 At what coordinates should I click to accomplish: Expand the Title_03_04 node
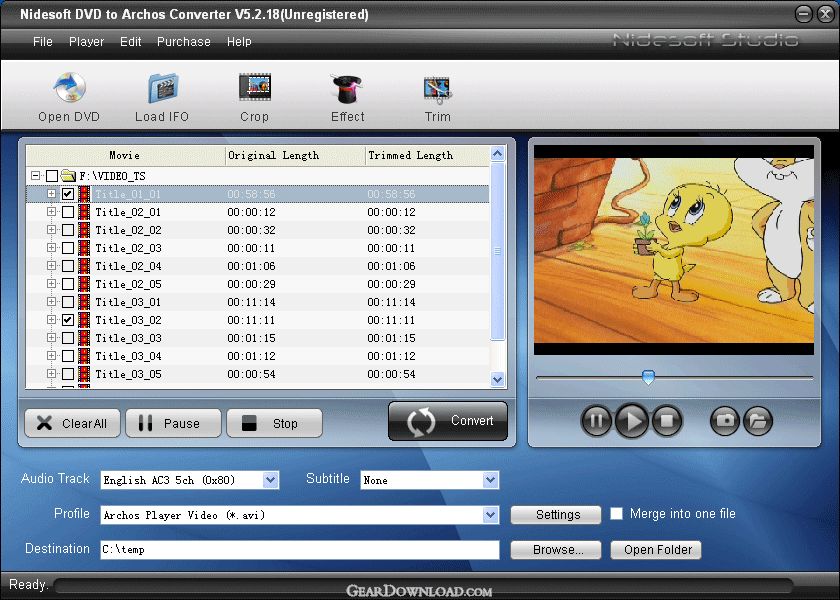(51, 355)
